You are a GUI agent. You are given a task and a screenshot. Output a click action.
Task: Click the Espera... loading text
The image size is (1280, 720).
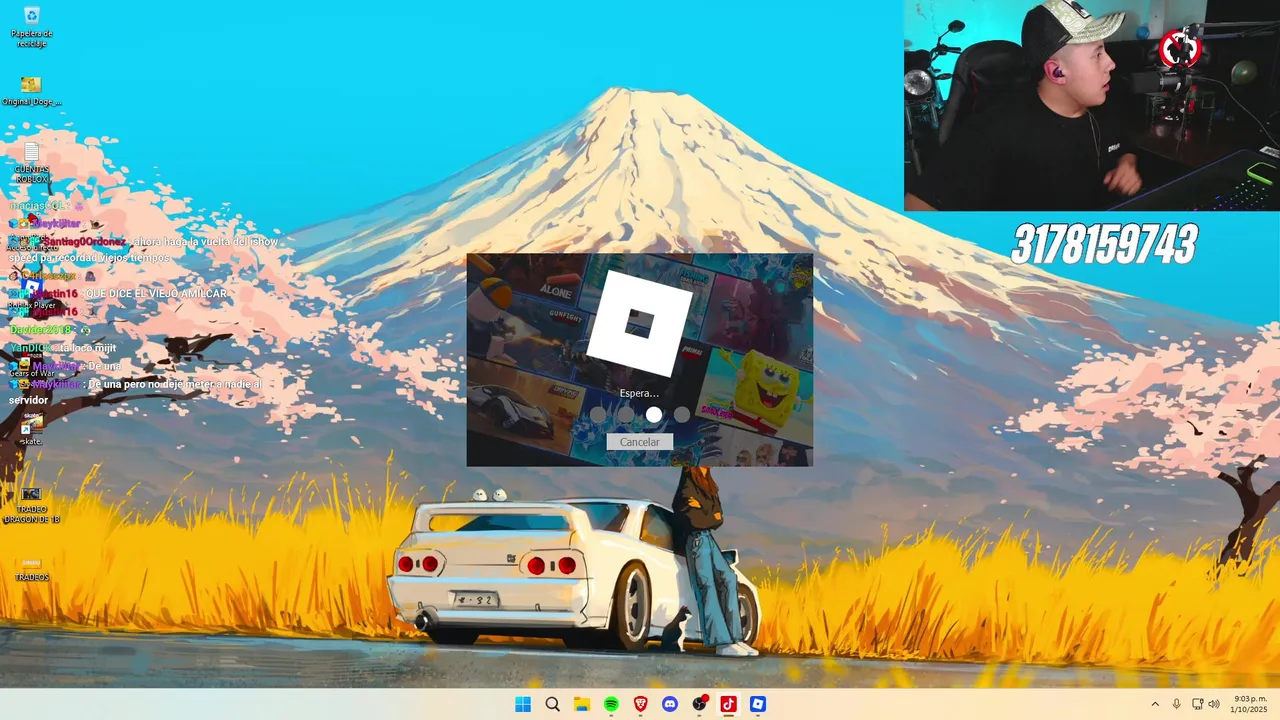tap(639, 393)
